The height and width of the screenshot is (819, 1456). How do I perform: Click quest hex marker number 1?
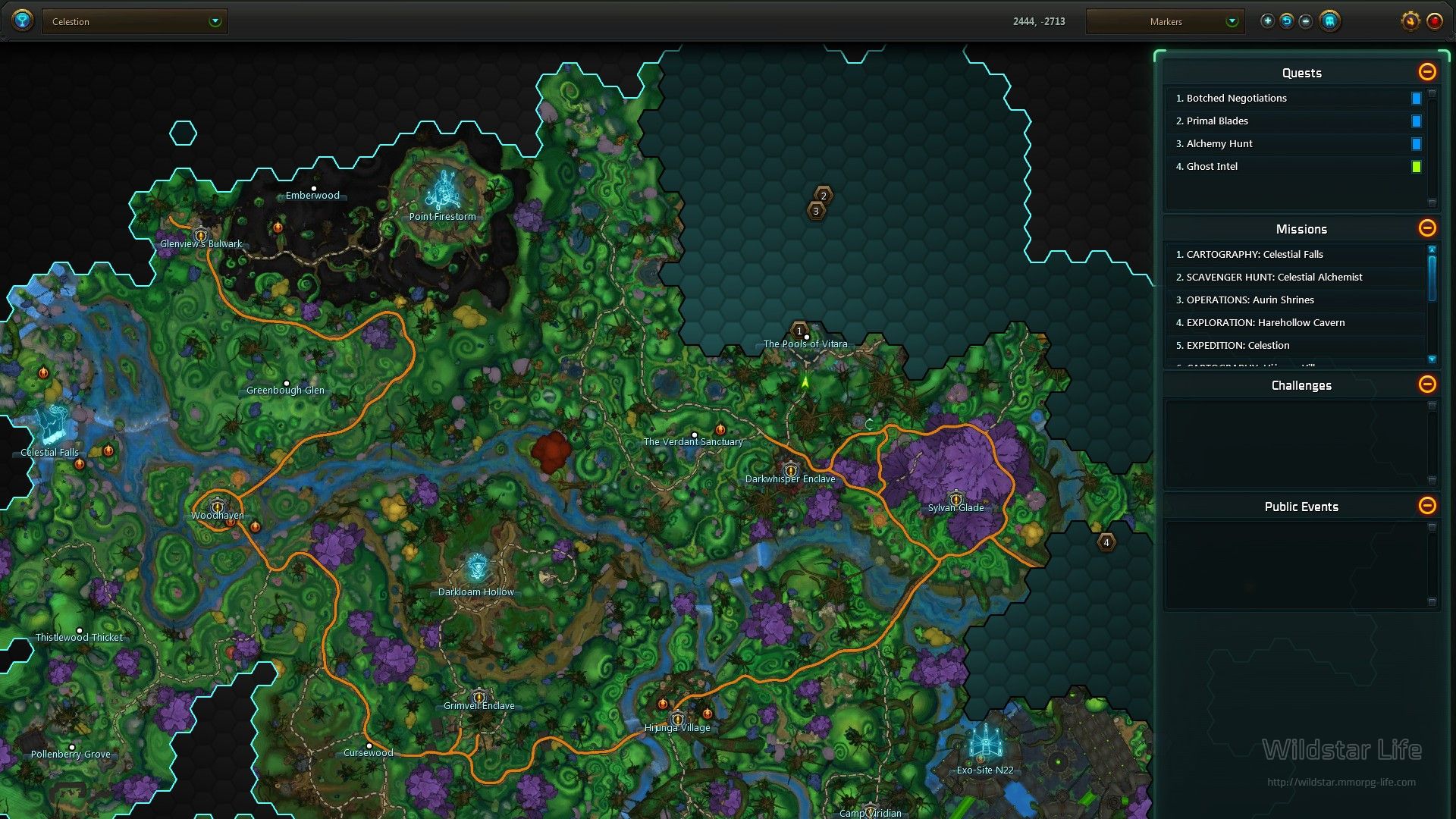(x=799, y=331)
